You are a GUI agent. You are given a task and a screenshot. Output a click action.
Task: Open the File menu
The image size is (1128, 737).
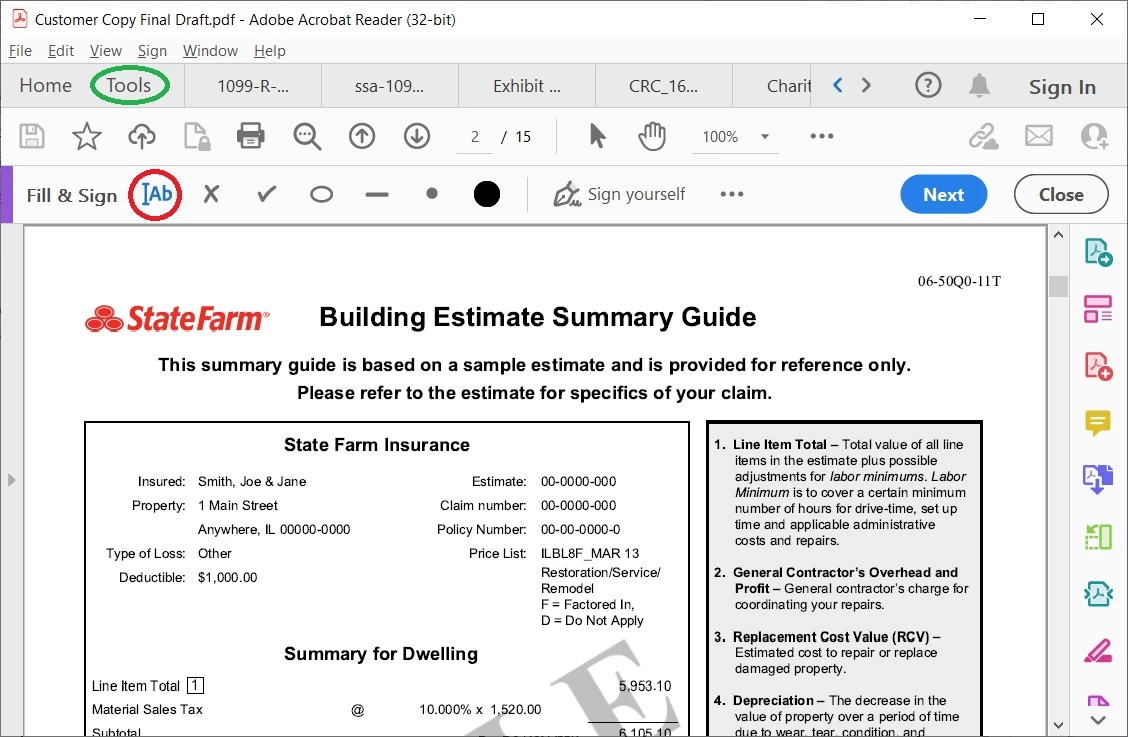click(20, 50)
